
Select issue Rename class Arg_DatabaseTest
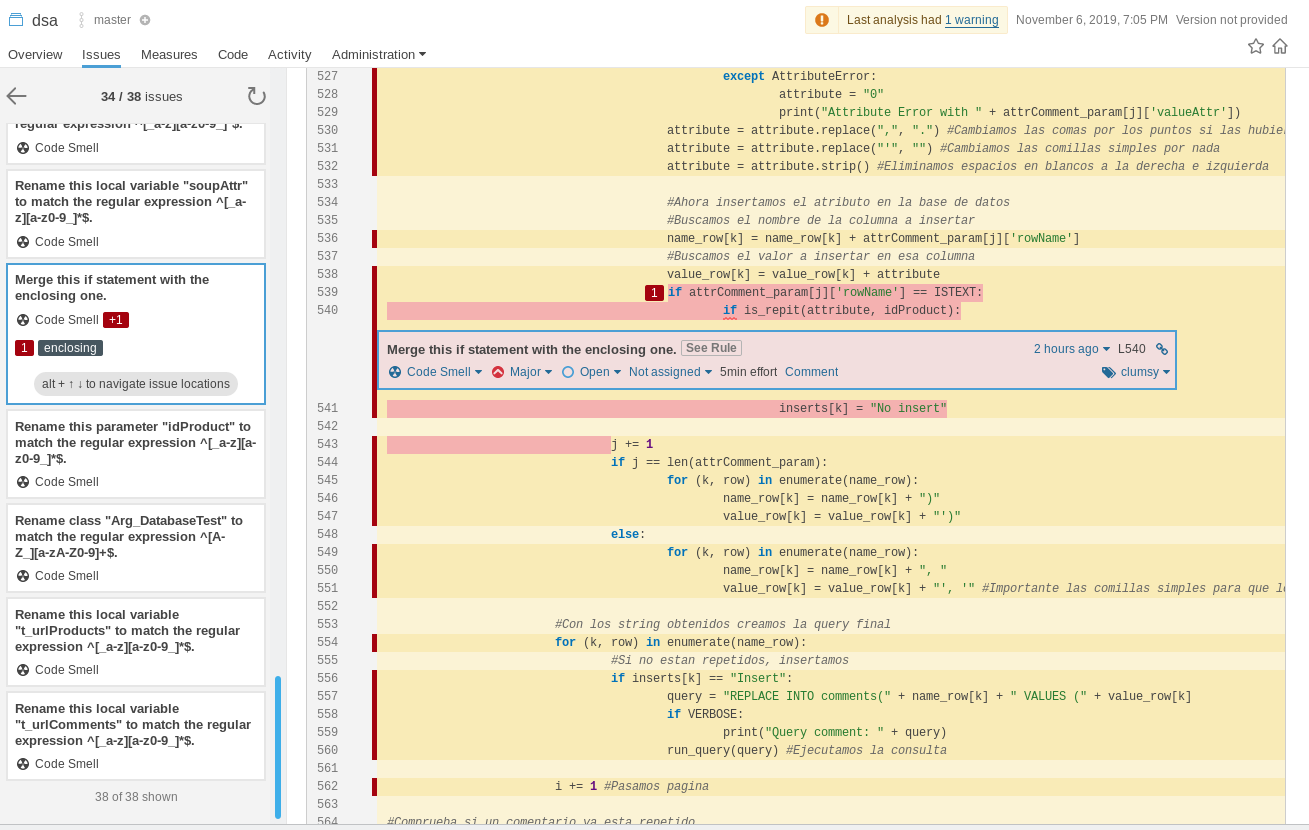coord(136,548)
